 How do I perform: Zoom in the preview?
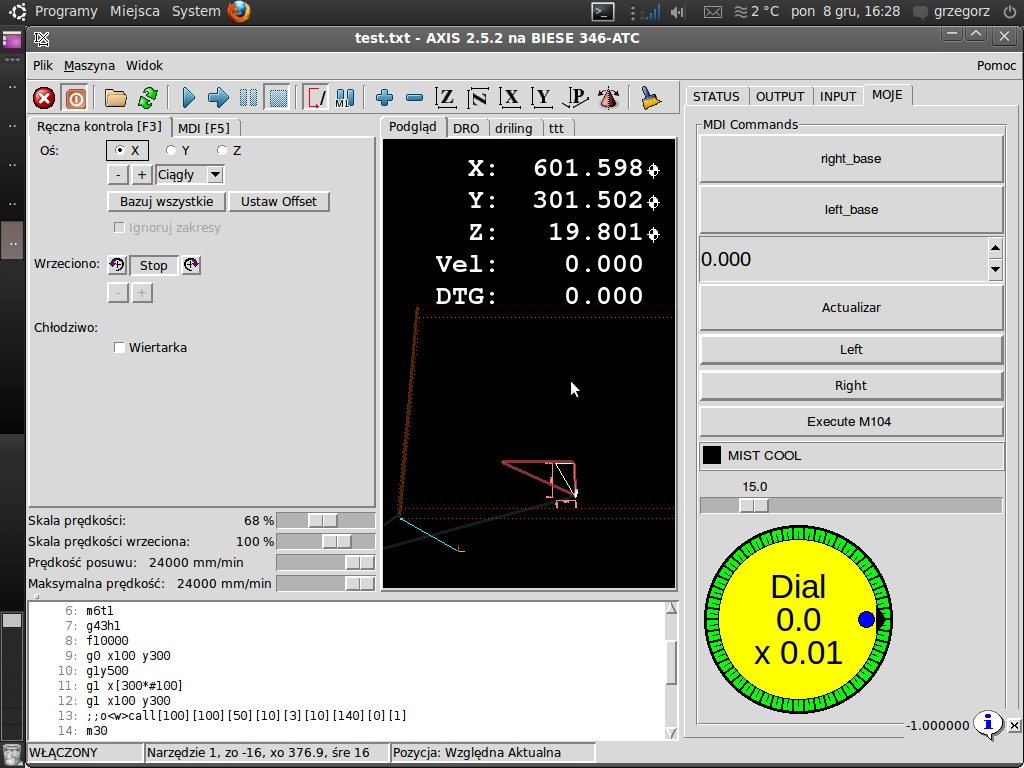click(384, 99)
